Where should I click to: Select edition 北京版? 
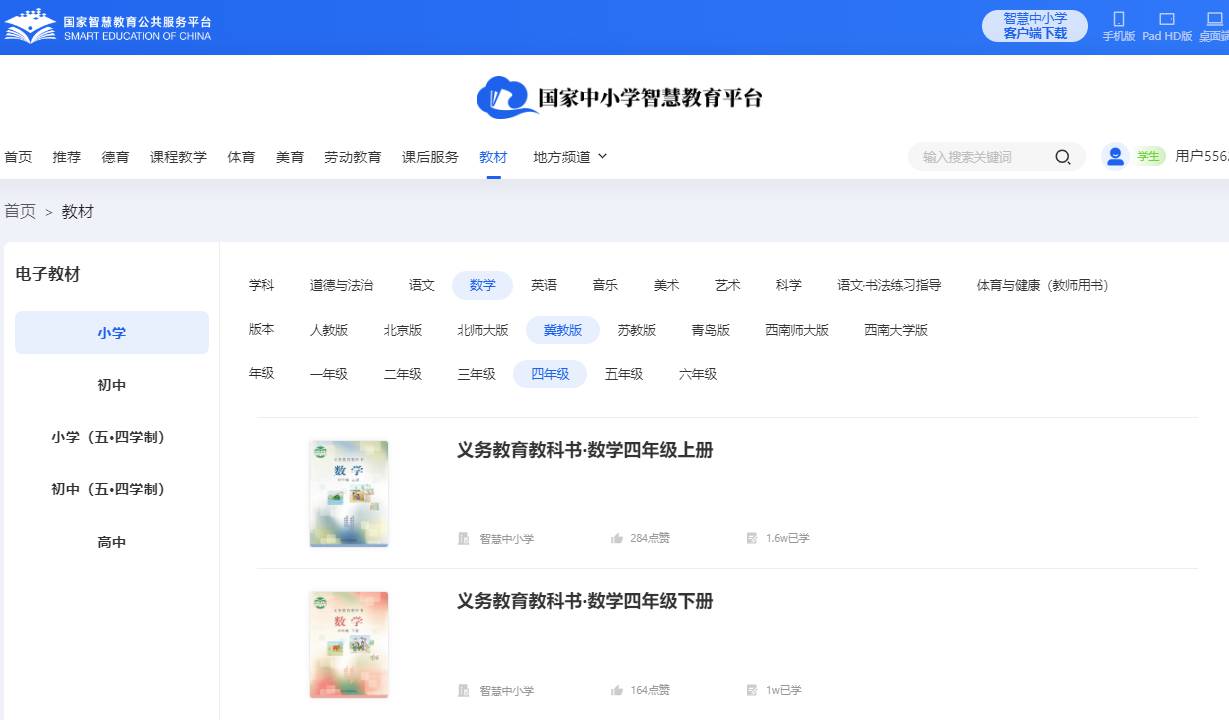(x=403, y=330)
